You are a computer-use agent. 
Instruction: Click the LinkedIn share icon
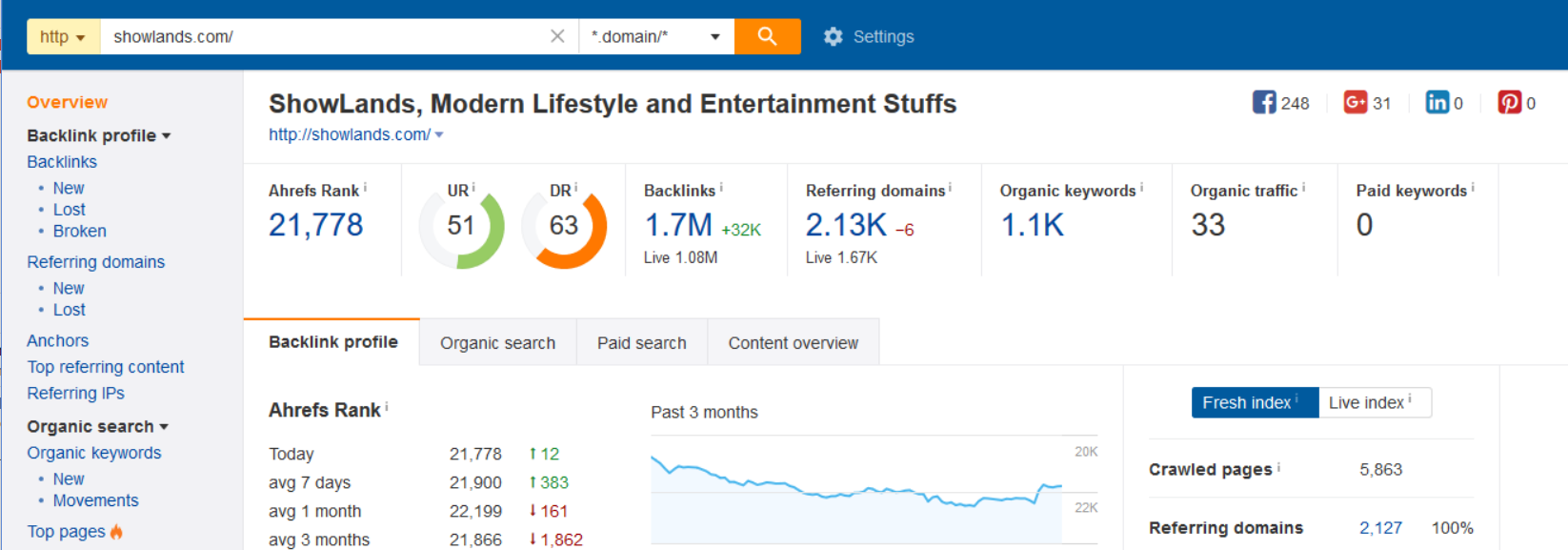[x=1437, y=102]
